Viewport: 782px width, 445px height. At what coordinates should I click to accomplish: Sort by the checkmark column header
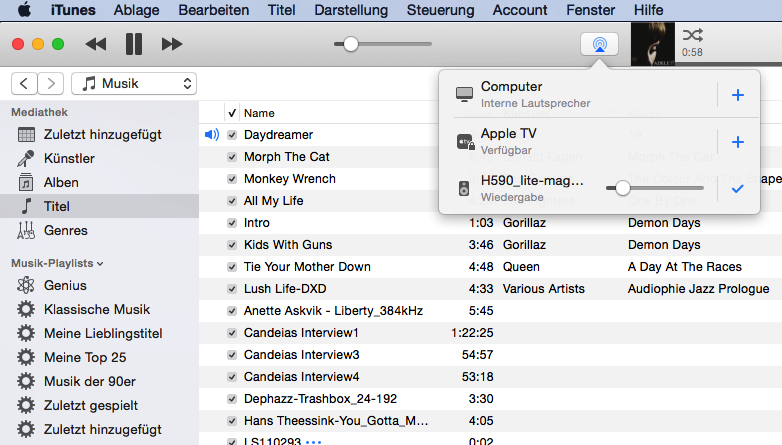point(232,113)
